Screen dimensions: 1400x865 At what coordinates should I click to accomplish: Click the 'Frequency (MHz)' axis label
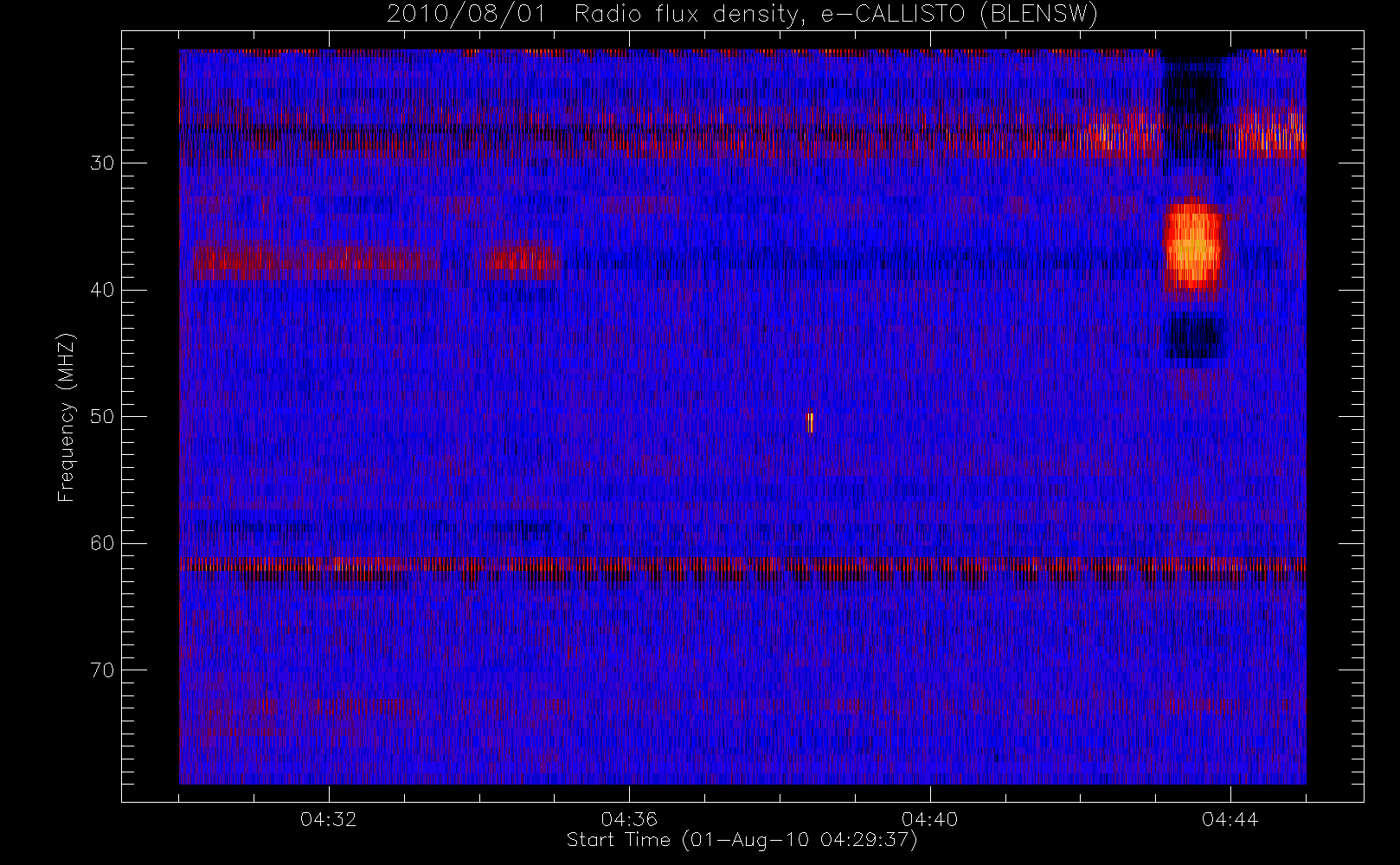(66, 417)
